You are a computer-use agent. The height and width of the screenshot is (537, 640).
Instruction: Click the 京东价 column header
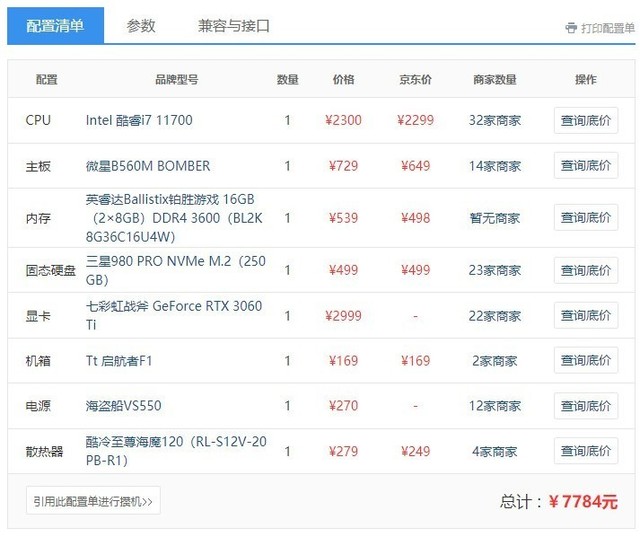pos(416,79)
